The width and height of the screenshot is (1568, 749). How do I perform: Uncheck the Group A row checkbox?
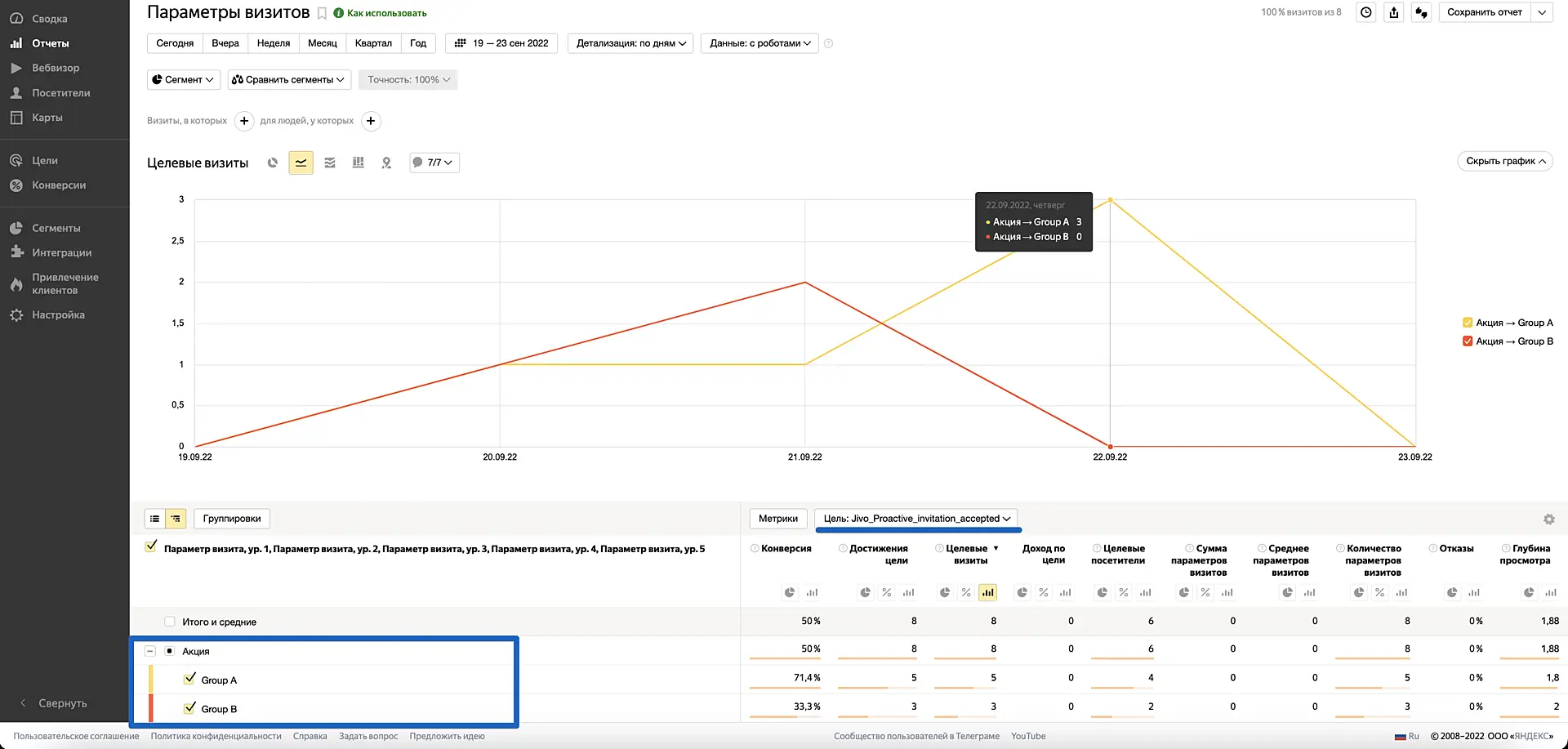190,679
